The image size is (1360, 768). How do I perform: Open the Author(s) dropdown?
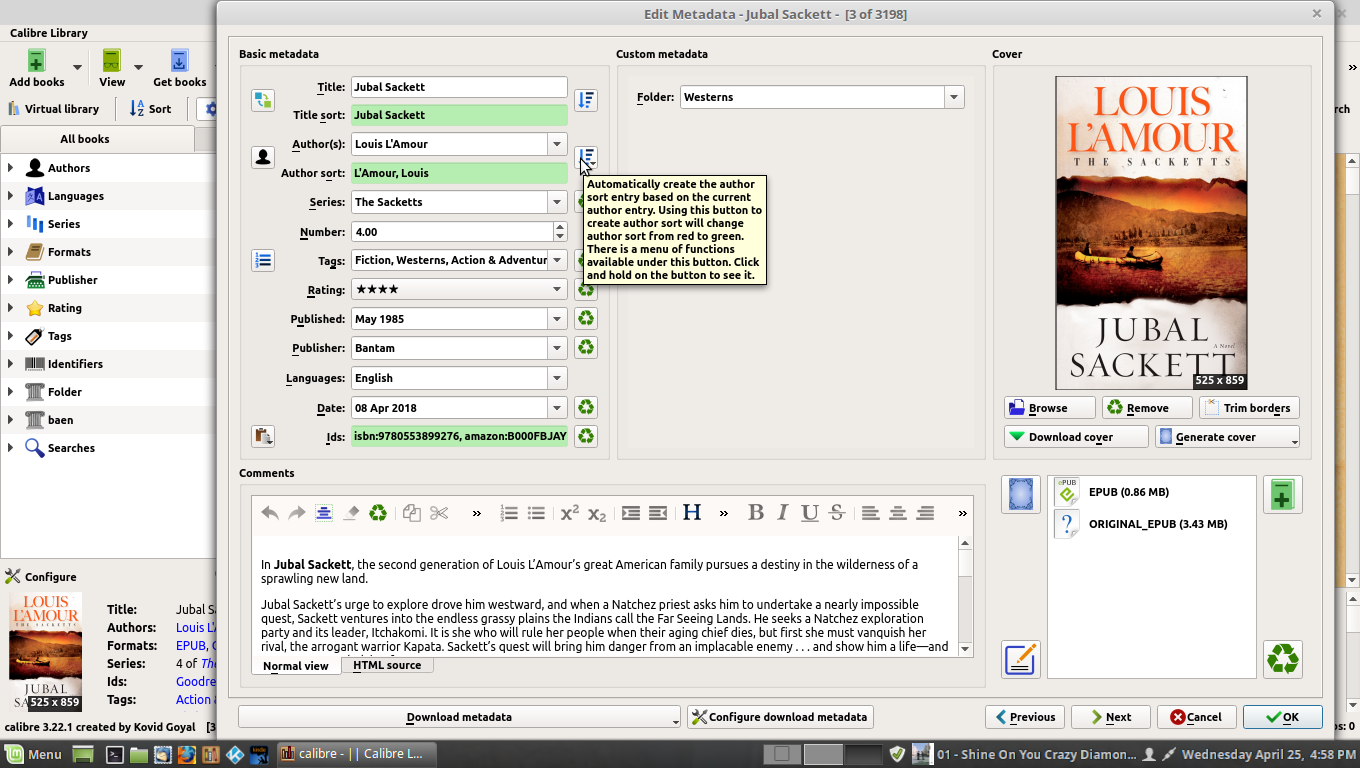tap(557, 144)
